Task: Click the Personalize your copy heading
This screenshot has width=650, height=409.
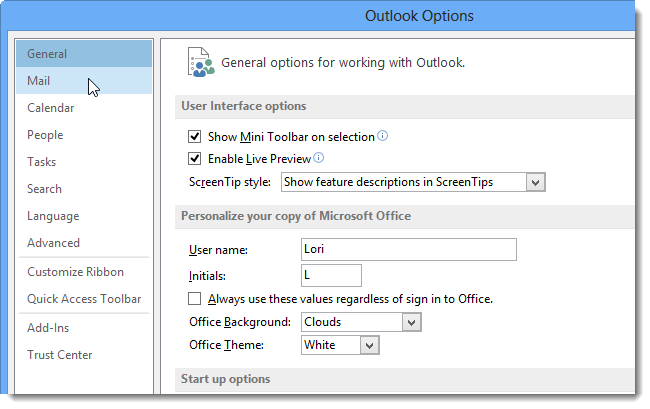Action: coord(296,216)
